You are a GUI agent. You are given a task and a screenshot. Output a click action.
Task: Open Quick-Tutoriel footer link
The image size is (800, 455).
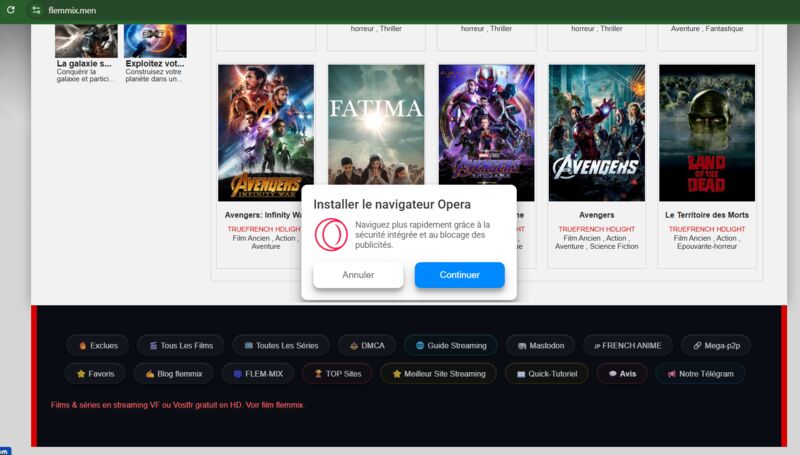click(546, 373)
